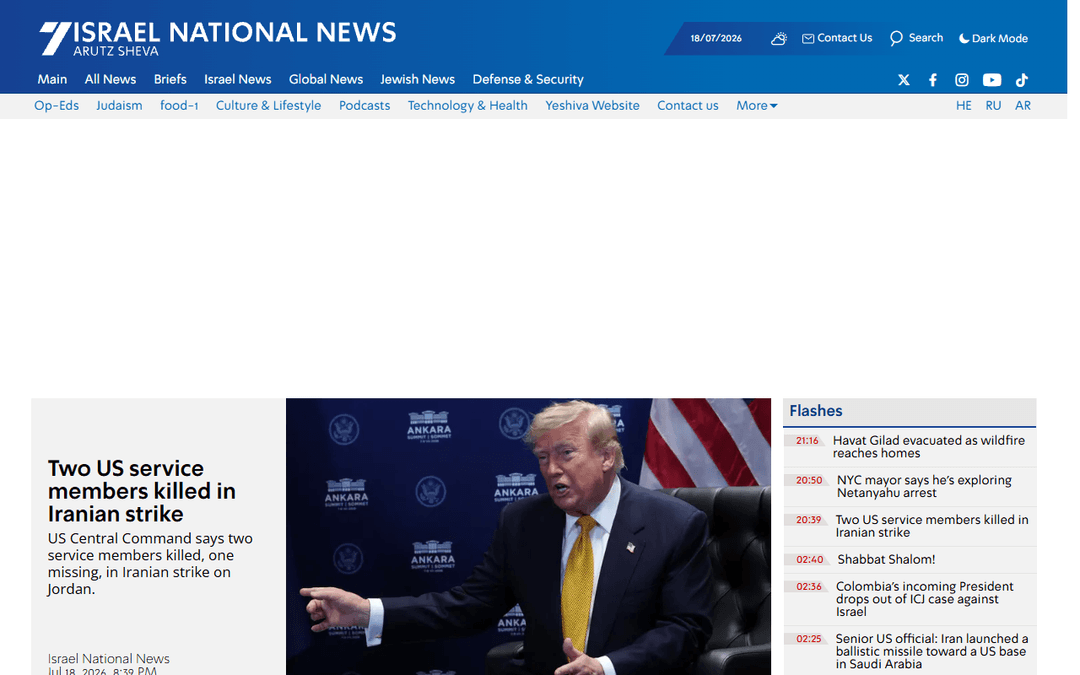Click US Central Command summary text
The height and width of the screenshot is (675, 1080).
tap(150, 563)
